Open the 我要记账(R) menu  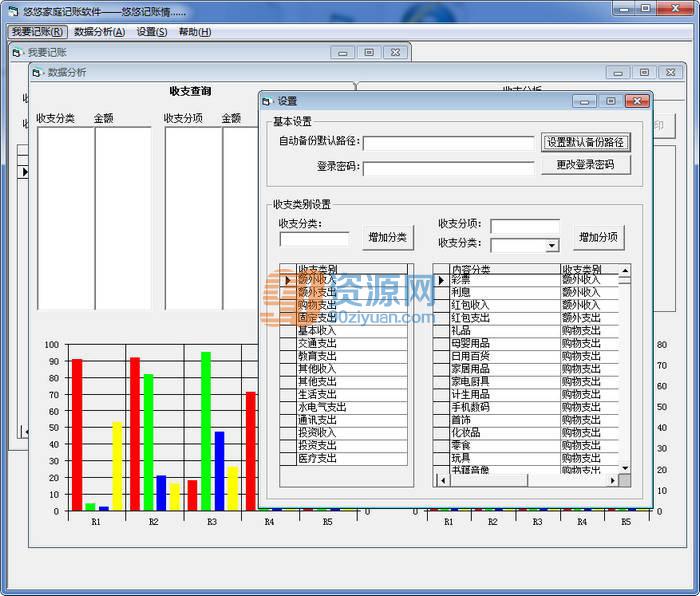coord(38,32)
